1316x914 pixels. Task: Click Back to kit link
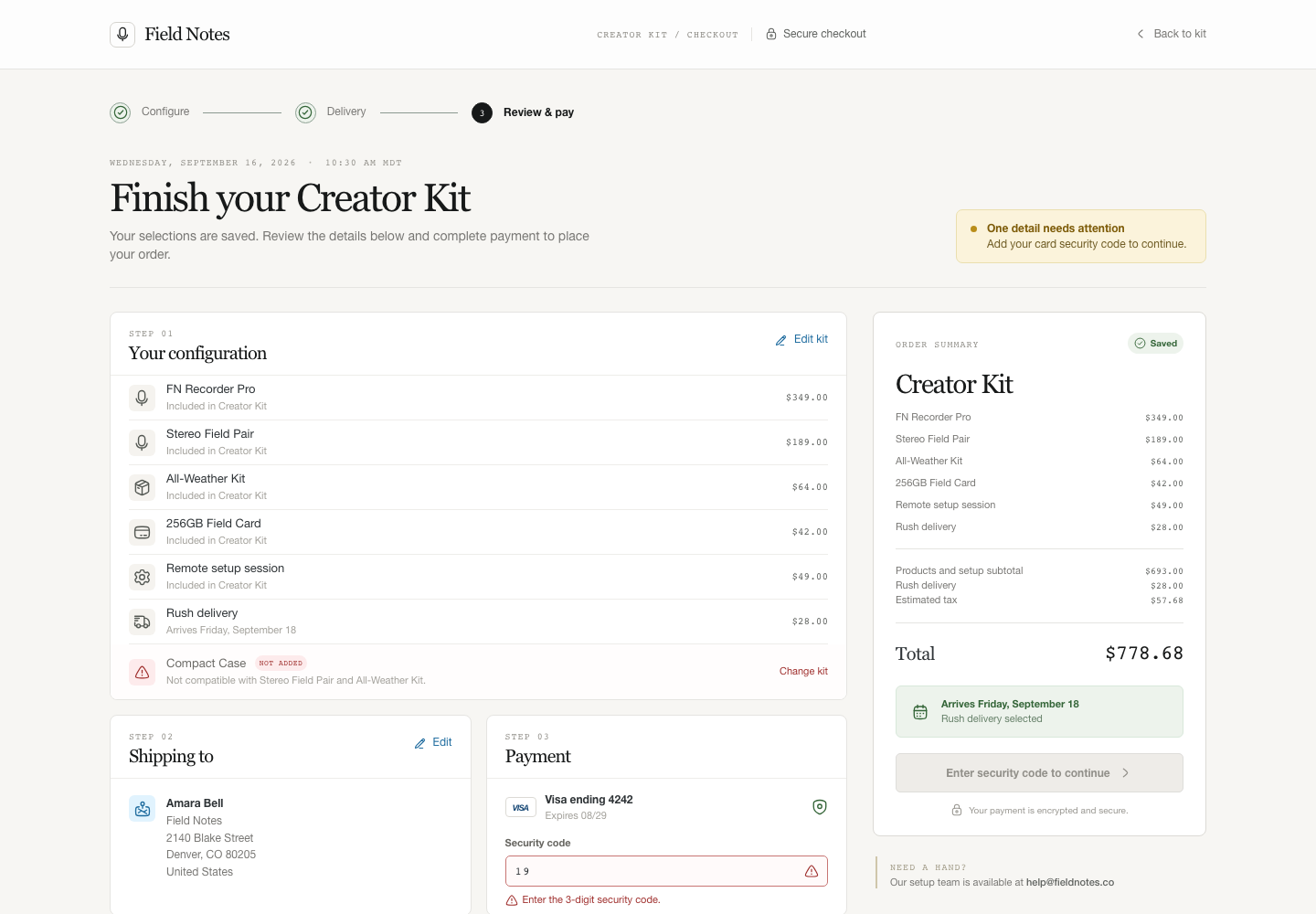[x=1172, y=34]
